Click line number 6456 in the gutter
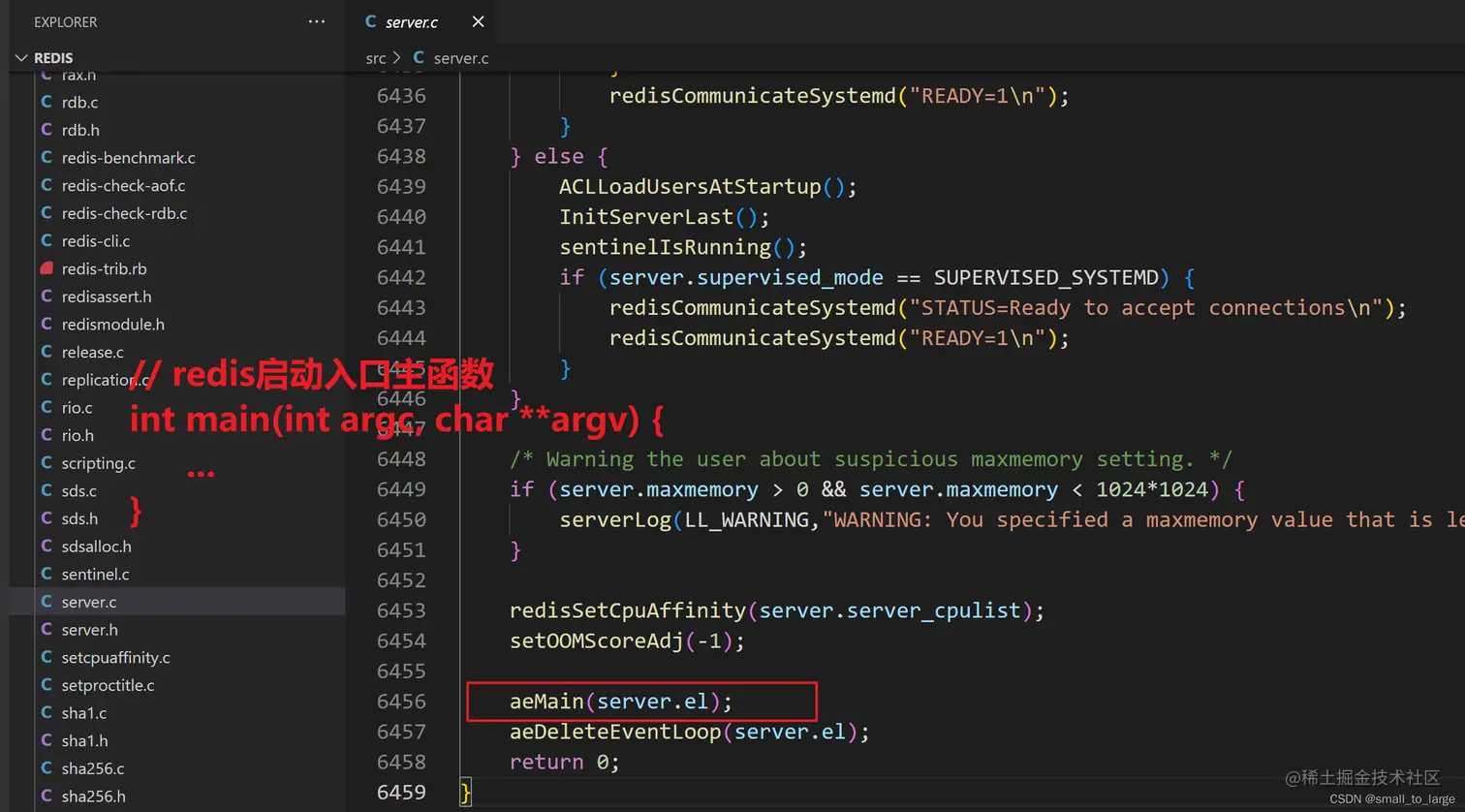 pyautogui.click(x=401, y=702)
